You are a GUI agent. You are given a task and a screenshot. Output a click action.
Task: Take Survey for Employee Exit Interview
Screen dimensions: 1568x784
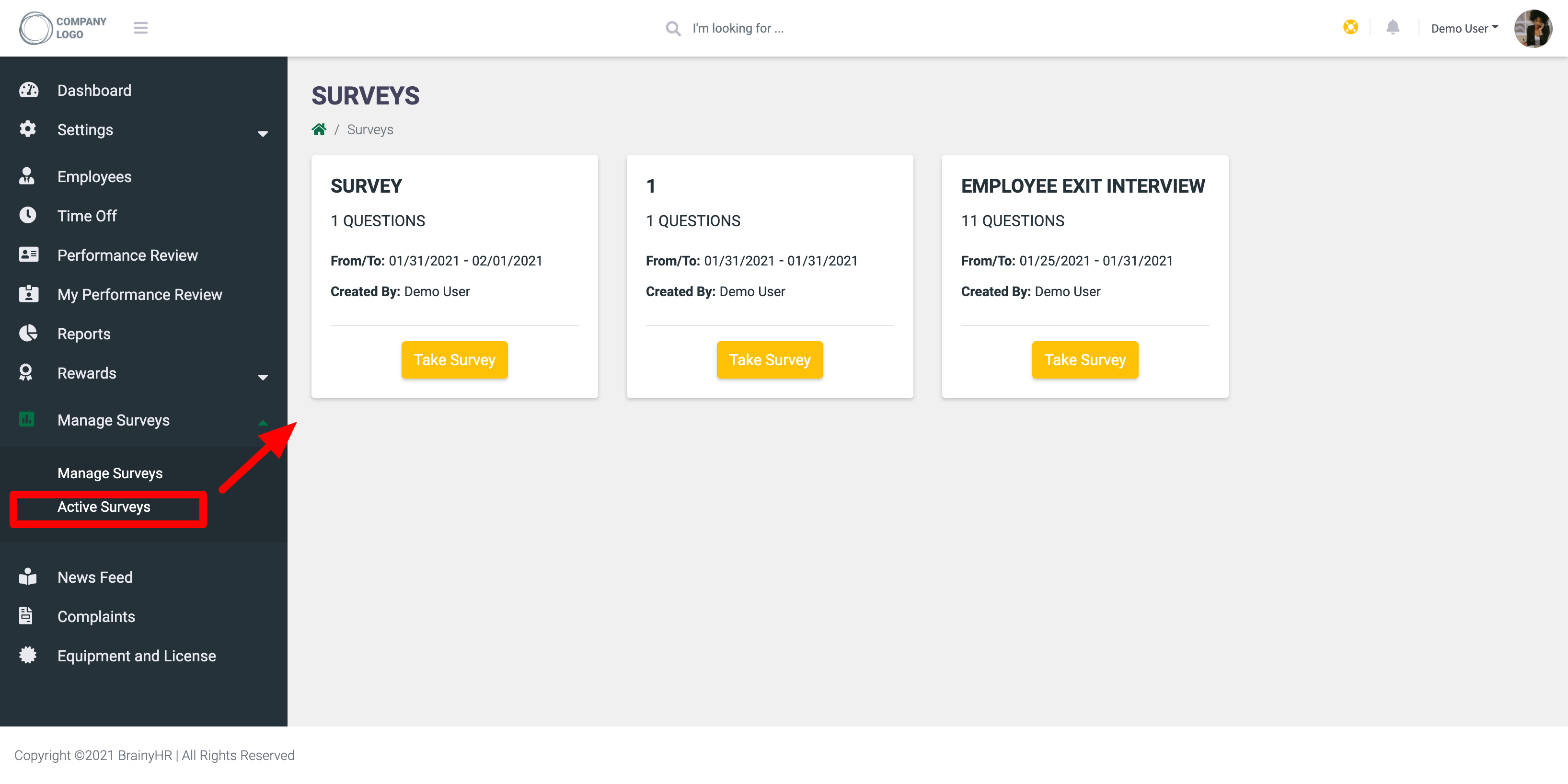(1085, 360)
